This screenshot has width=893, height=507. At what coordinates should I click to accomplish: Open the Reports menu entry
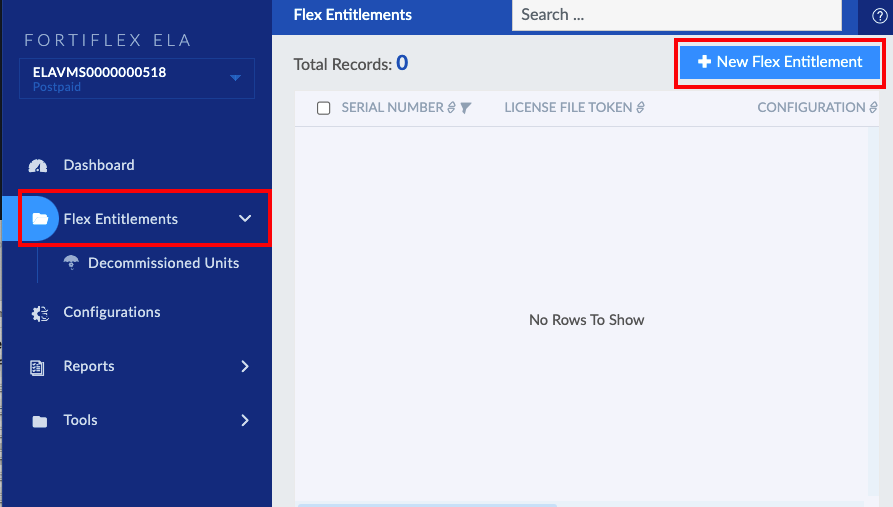pos(89,366)
